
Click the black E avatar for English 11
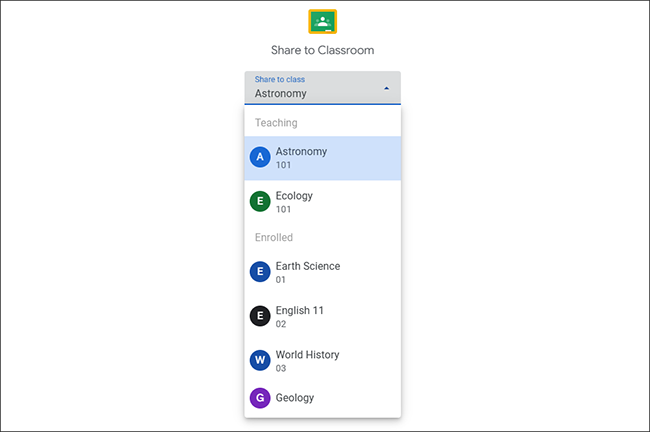point(260,316)
